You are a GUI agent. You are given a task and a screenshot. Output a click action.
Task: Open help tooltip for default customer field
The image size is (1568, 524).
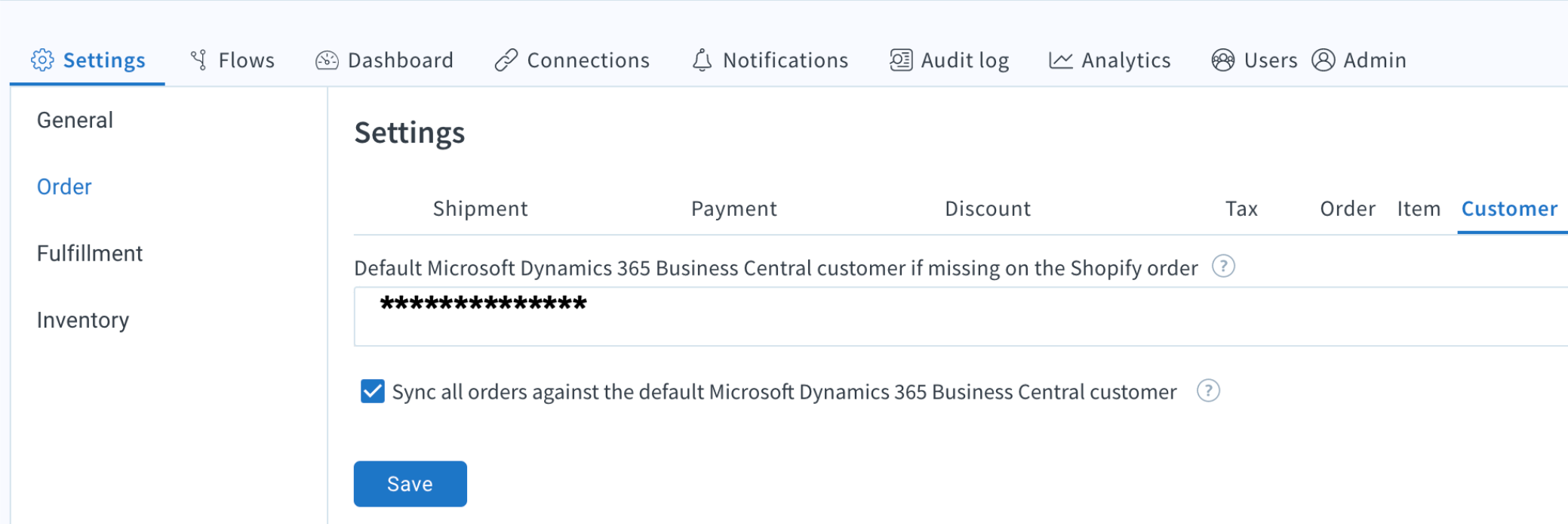[1223, 267]
